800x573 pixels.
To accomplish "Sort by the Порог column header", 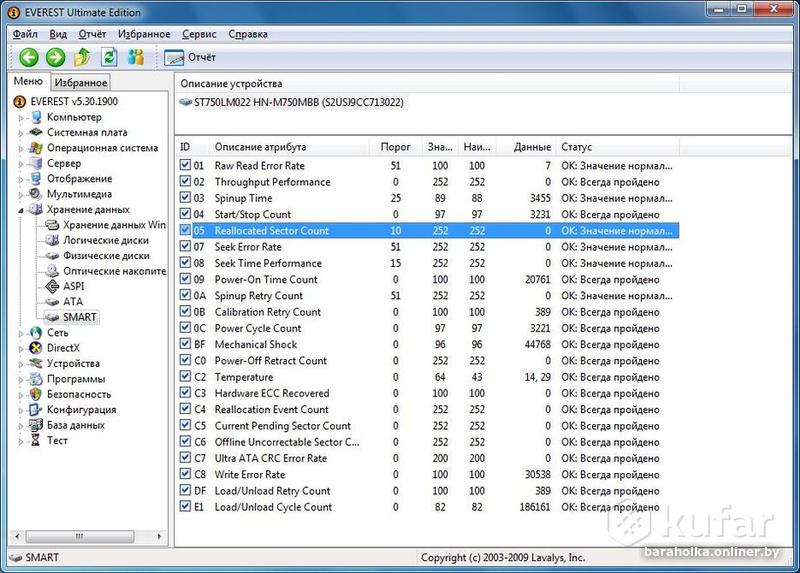I will [x=395, y=147].
